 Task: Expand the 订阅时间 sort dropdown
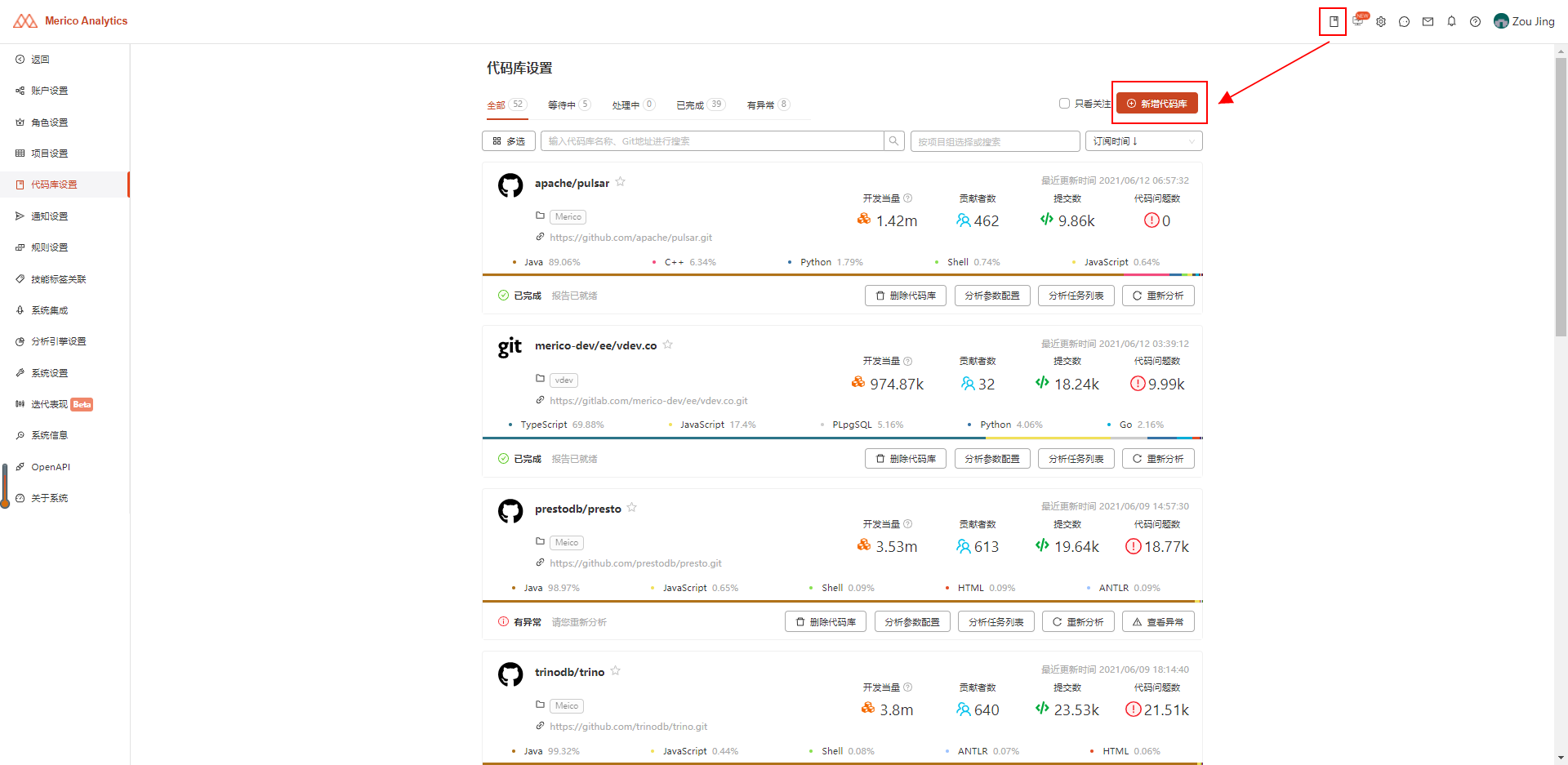coord(1143,141)
